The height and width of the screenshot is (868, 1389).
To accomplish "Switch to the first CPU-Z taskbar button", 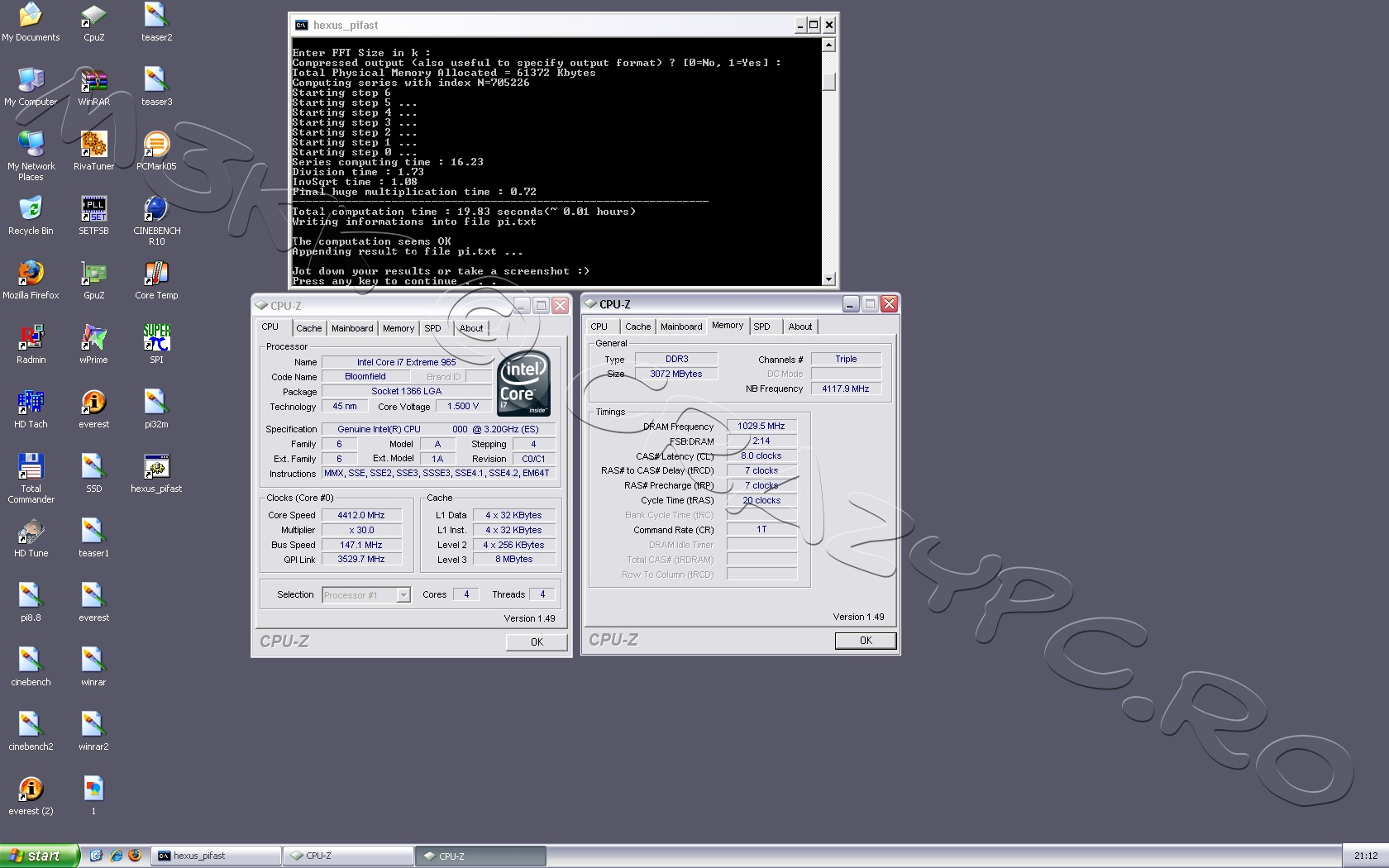I will (x=349, y=856).
